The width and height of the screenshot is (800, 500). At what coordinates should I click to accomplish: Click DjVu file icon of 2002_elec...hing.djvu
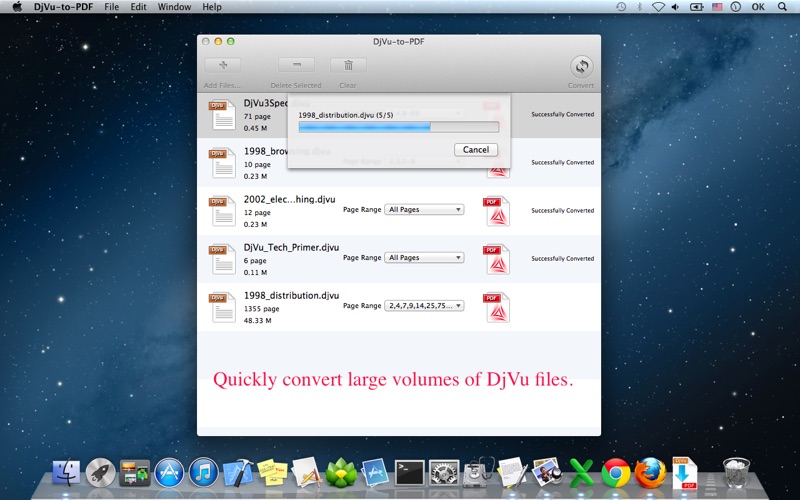coord(222,211)
